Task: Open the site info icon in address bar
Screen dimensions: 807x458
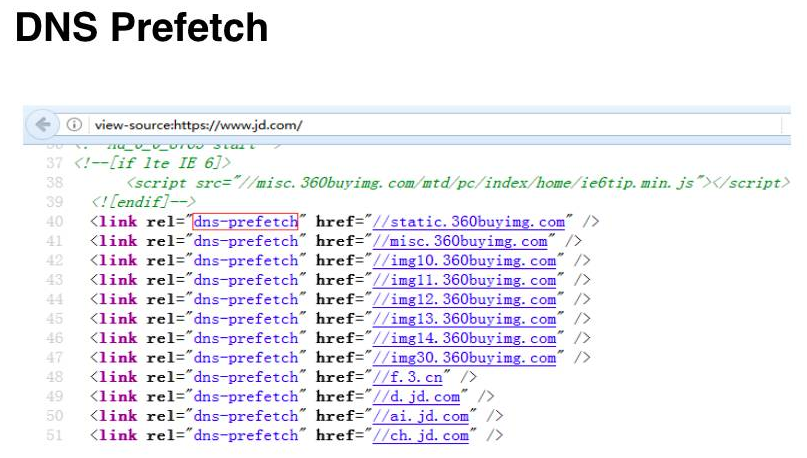Action: click(74, 125)
